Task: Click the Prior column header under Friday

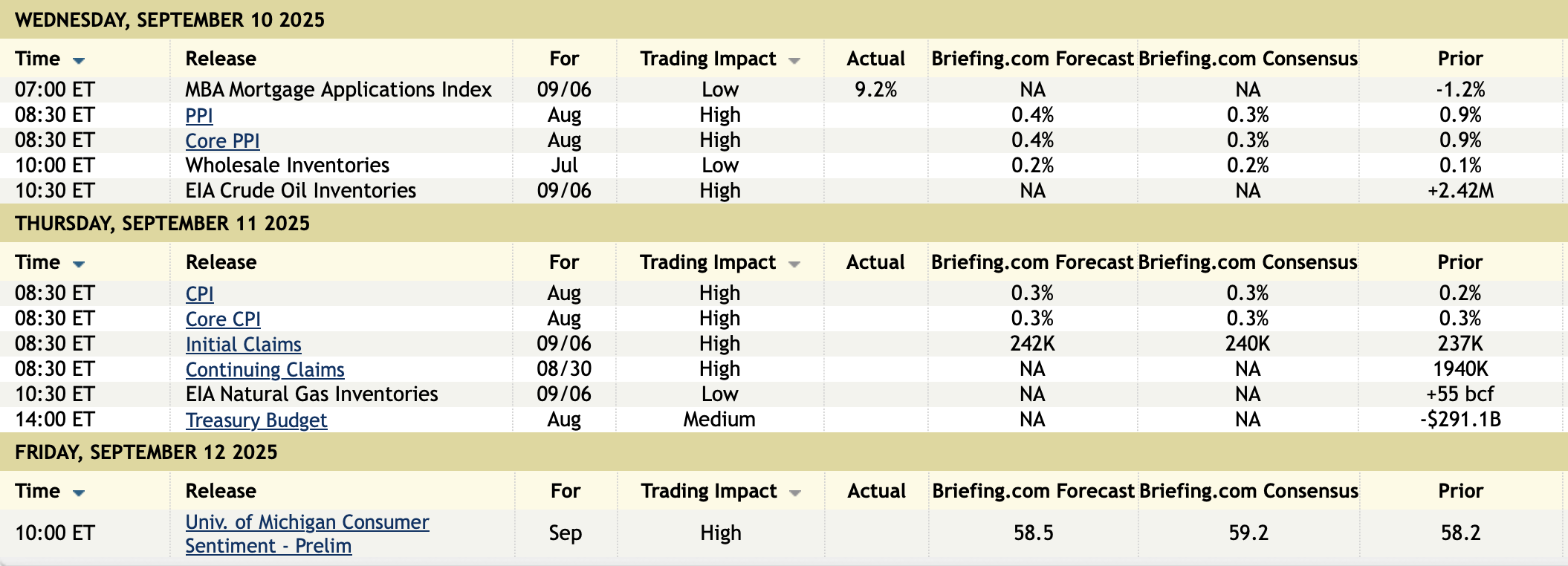Action: 1460,491
